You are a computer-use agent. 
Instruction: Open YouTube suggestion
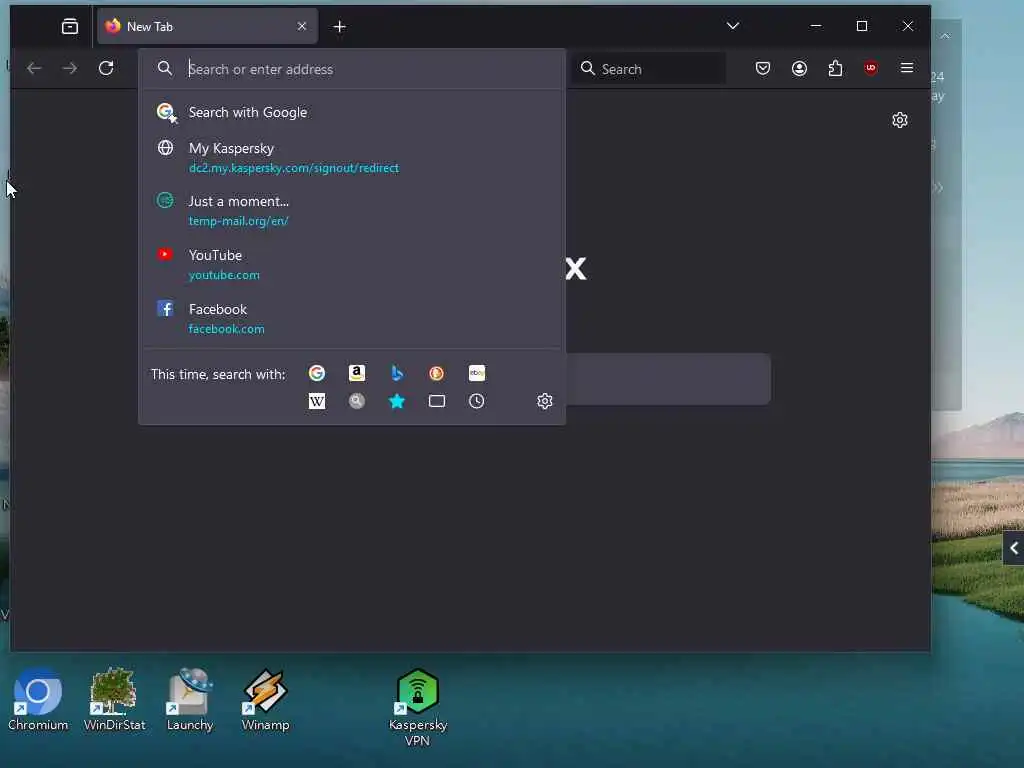click(352, 264)
